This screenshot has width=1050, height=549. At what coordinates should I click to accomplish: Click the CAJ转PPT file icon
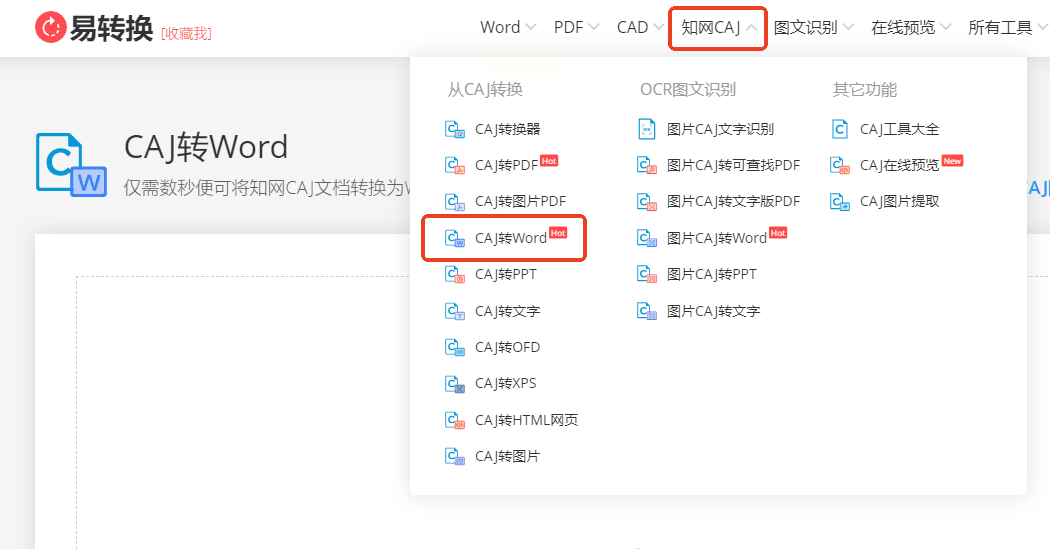point(455,274)
